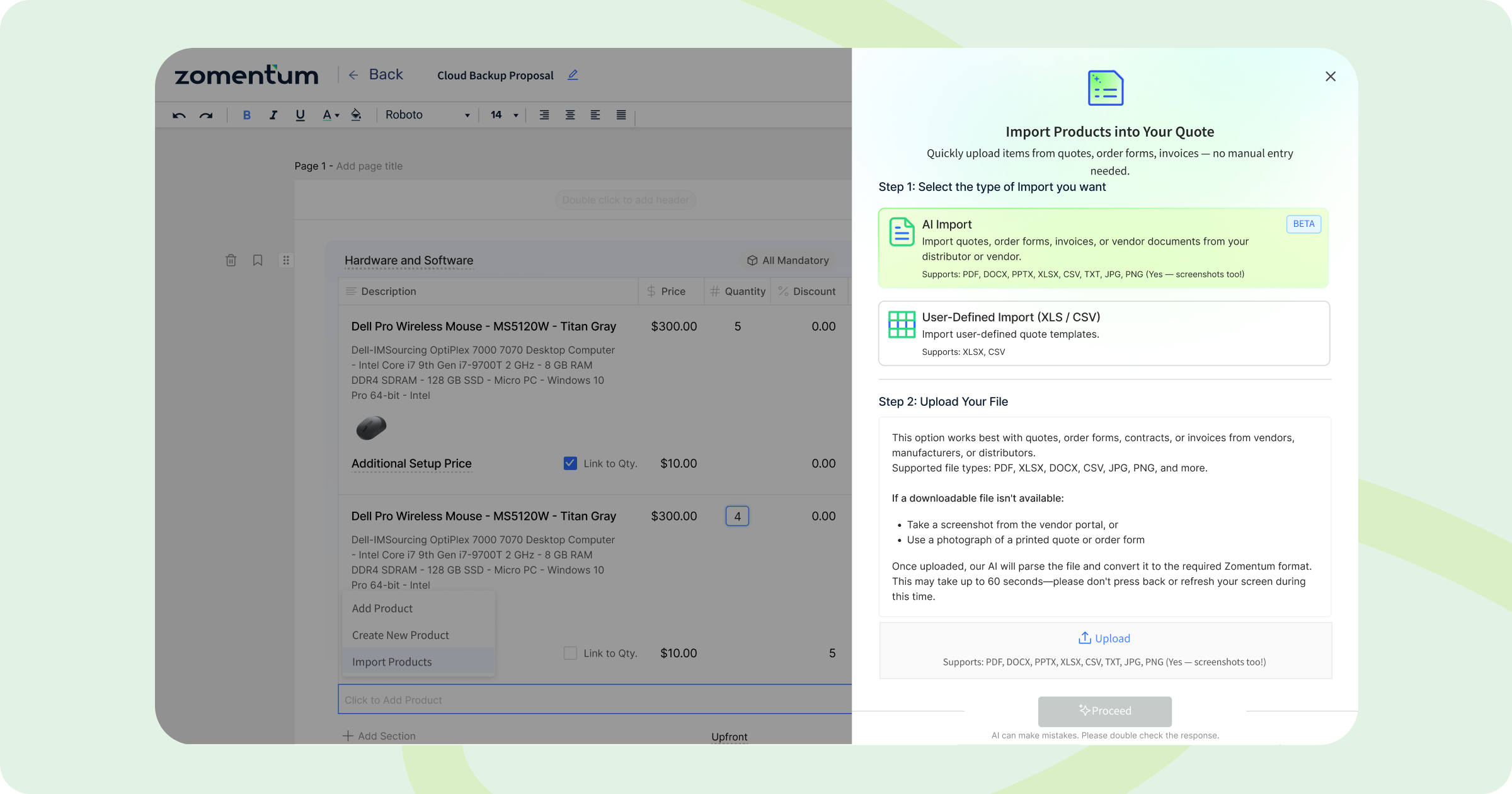This screenshot has width=1512, height=794.
Task: Apply italic formatting
Action: click(273, 115)
